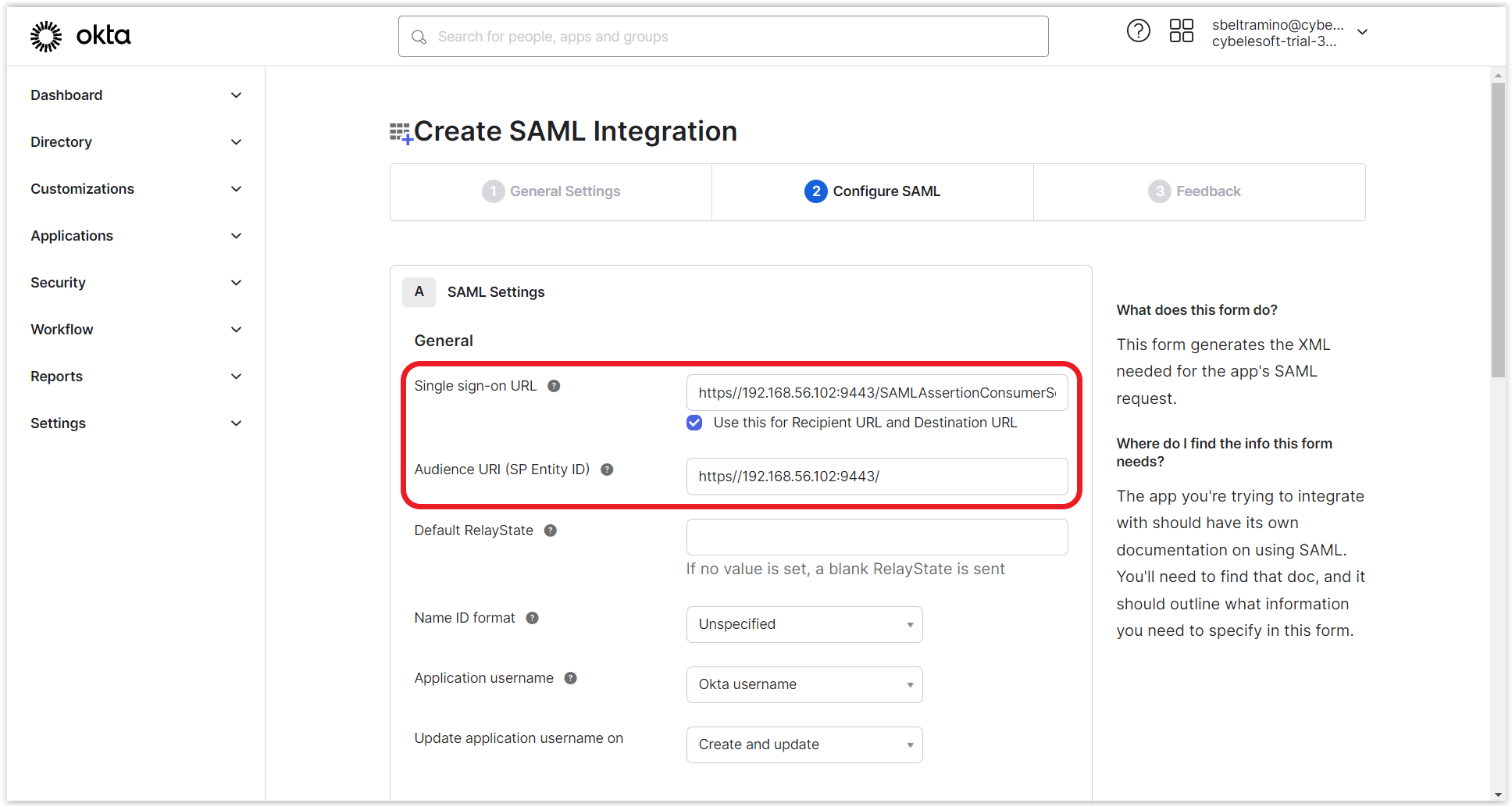The image size is (1512, 807).
Task: Click help icon beside Default RelayState
Action: click(x=551, y=530)
